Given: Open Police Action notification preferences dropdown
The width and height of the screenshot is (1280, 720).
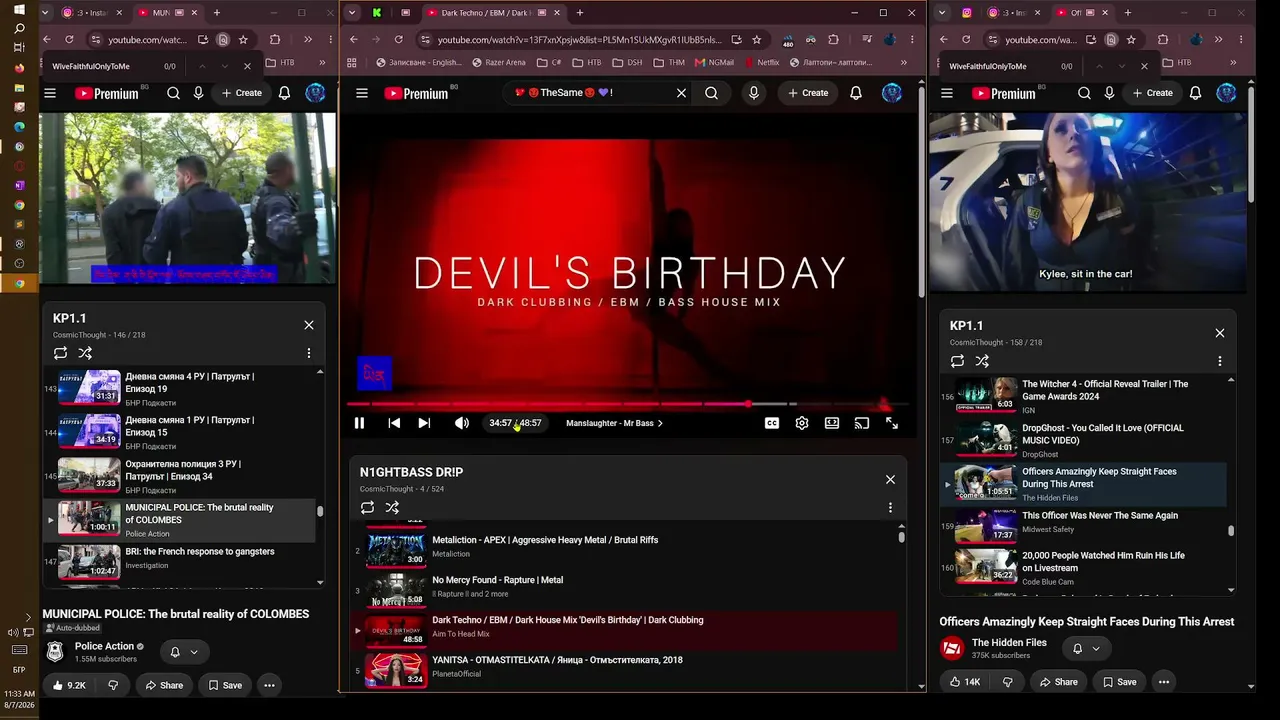Looking at the screenshot, I should pos(184,652).
